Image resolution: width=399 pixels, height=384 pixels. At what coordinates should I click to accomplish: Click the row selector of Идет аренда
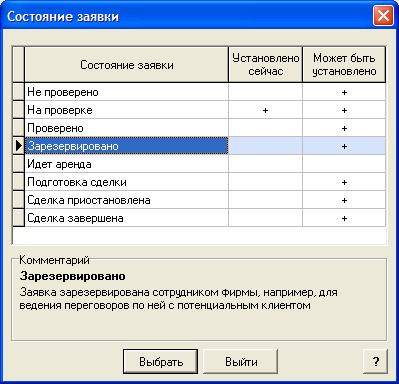click(19, 164)
